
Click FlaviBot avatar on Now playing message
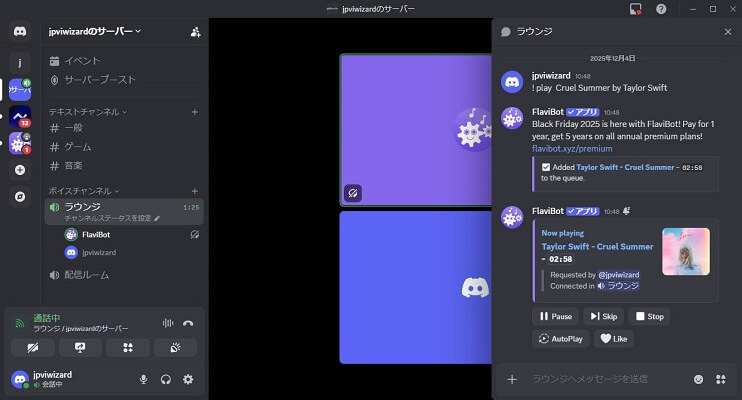tap(512, 217)
